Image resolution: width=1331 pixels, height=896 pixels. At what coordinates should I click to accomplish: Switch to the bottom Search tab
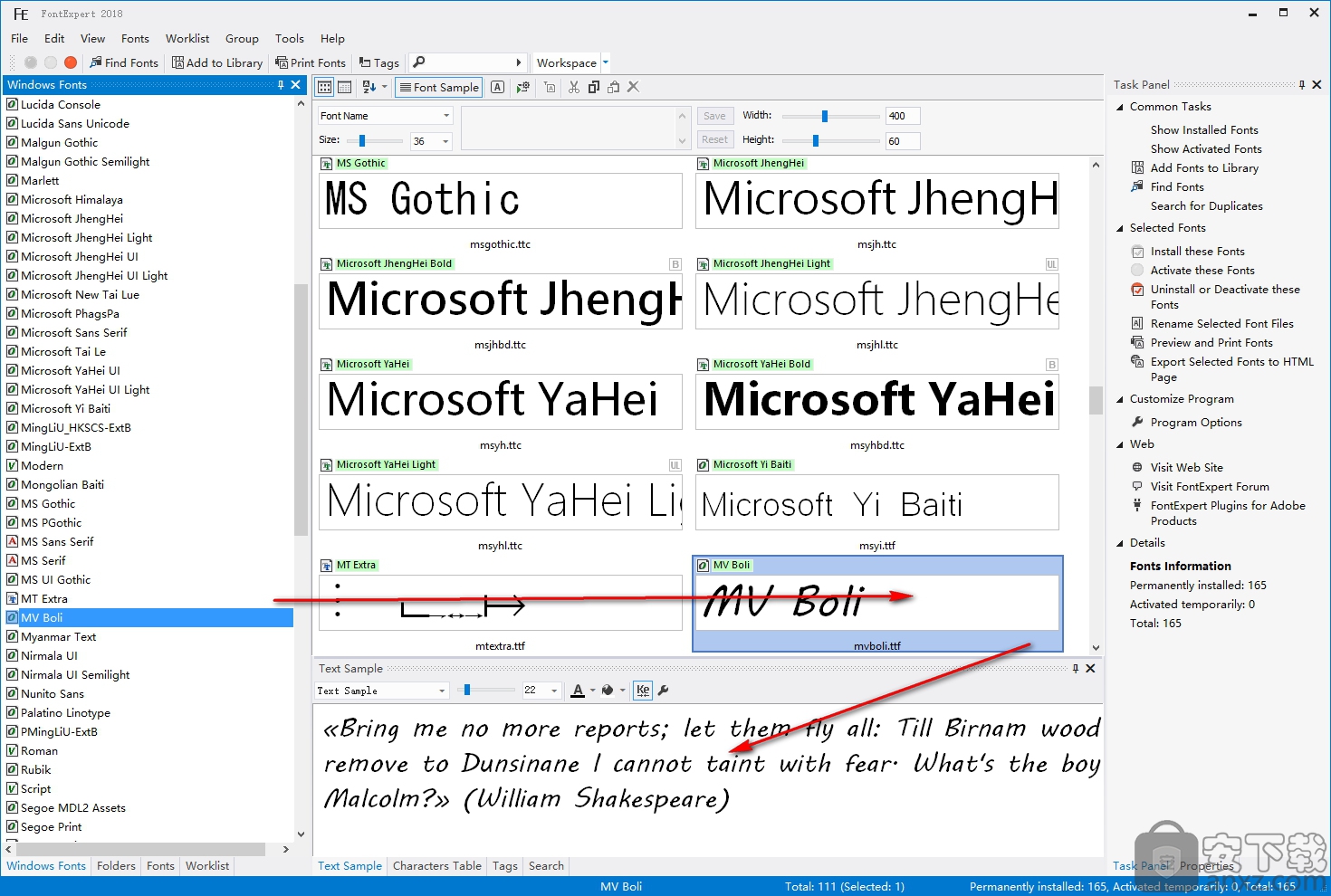point(546,866)
